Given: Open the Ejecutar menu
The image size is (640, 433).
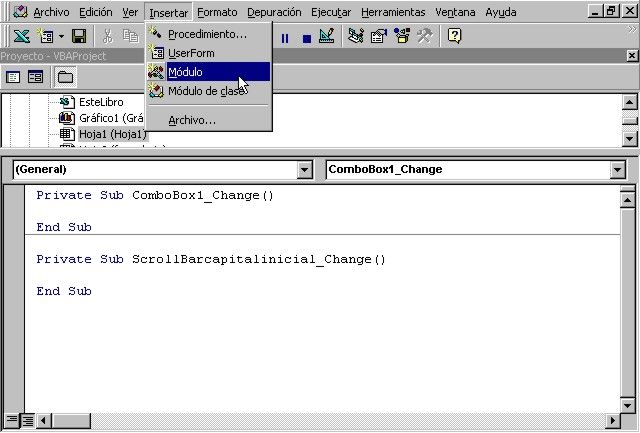Looking at the screenshot, I should pos(331,12).
